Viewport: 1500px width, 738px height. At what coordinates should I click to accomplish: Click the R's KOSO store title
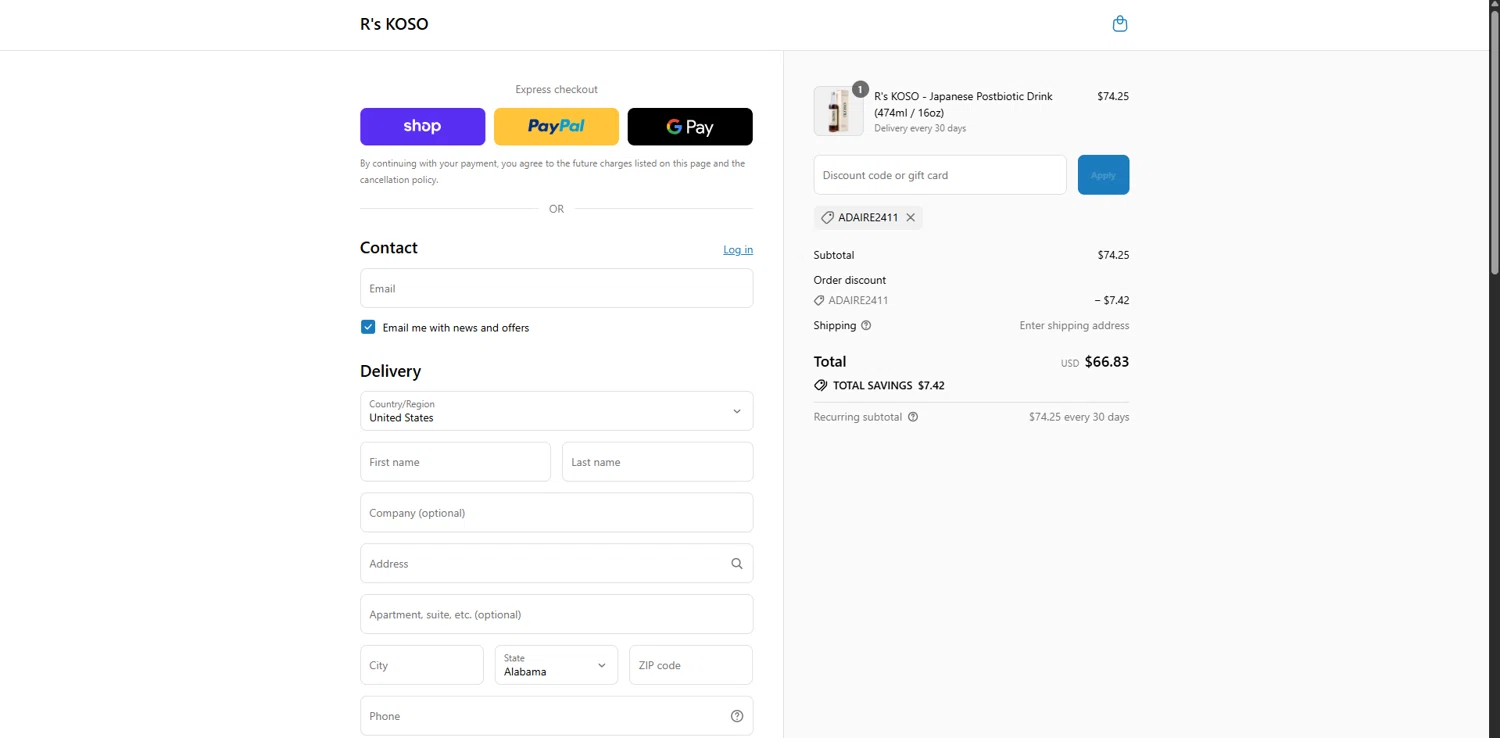click(394, 24)
